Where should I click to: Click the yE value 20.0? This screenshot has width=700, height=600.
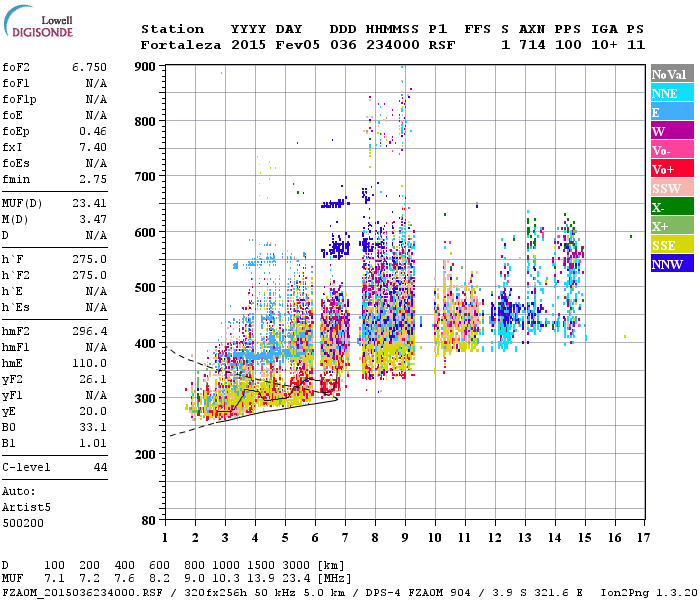(93, 411)
